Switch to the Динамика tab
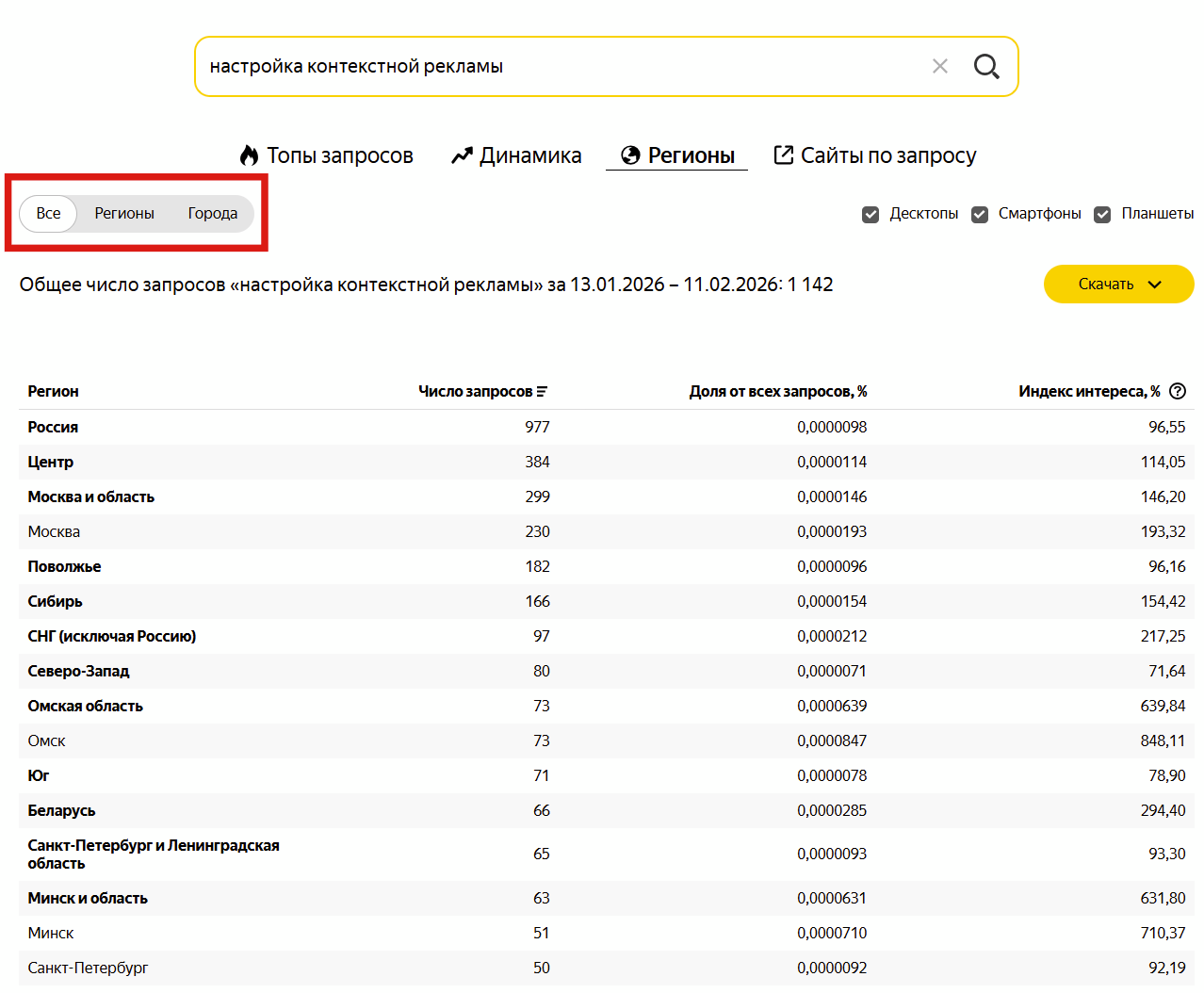This screenshot has width=1204, height=993. click(516, 155)
